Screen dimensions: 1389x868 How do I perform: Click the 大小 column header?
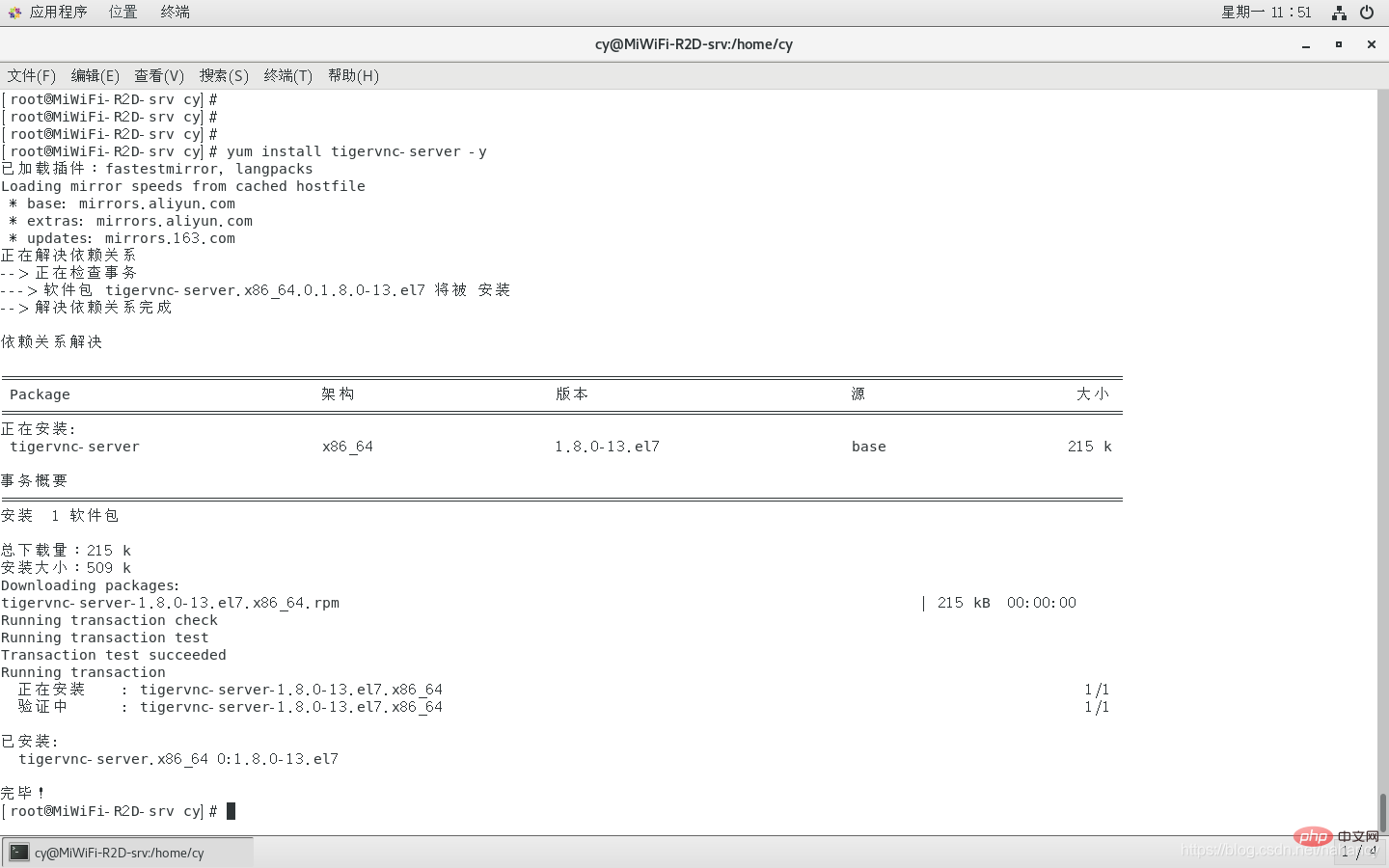click(1093, 393)
